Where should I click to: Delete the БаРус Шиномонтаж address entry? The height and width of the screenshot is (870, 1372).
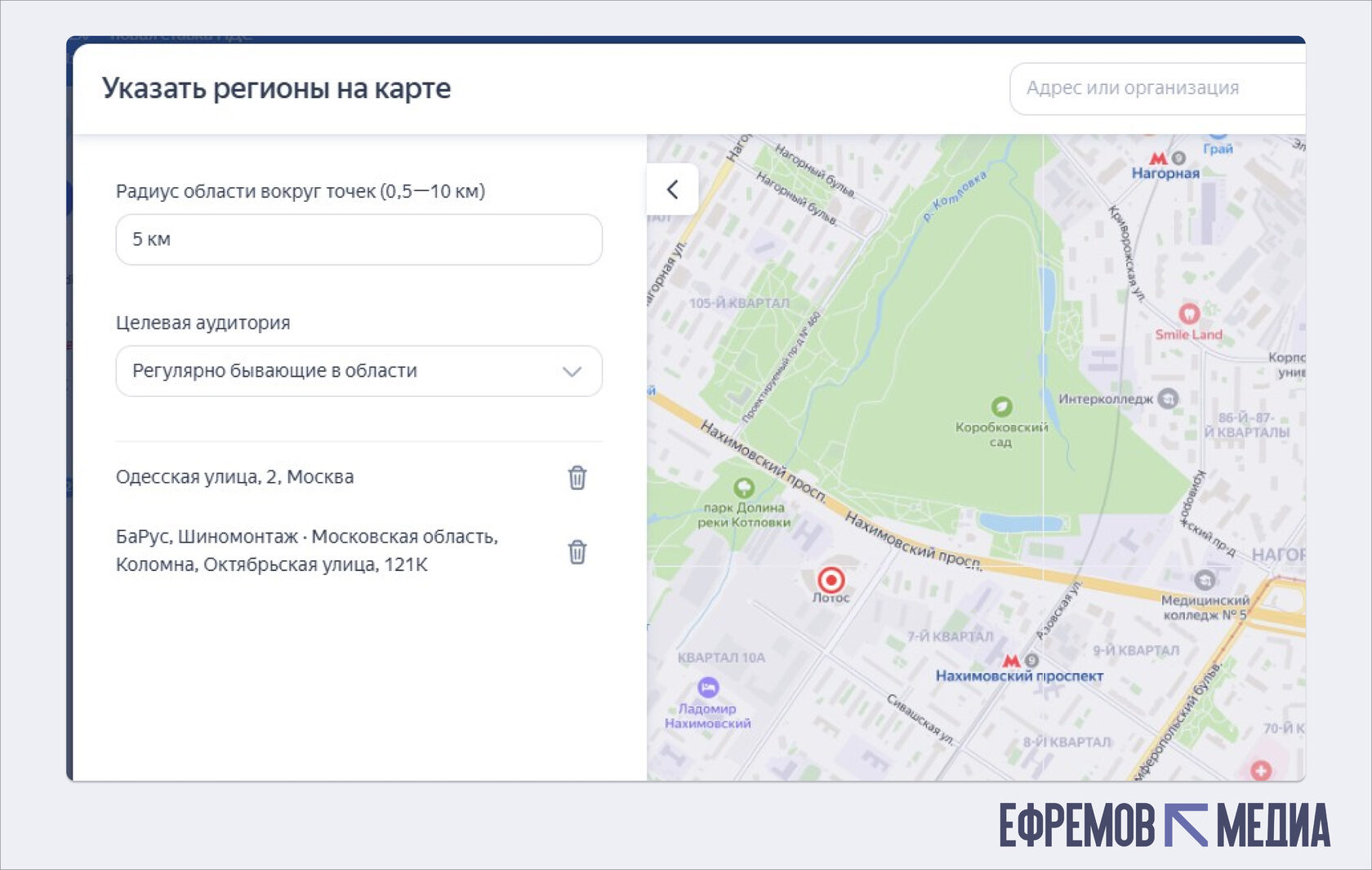[x=577, y=552]
